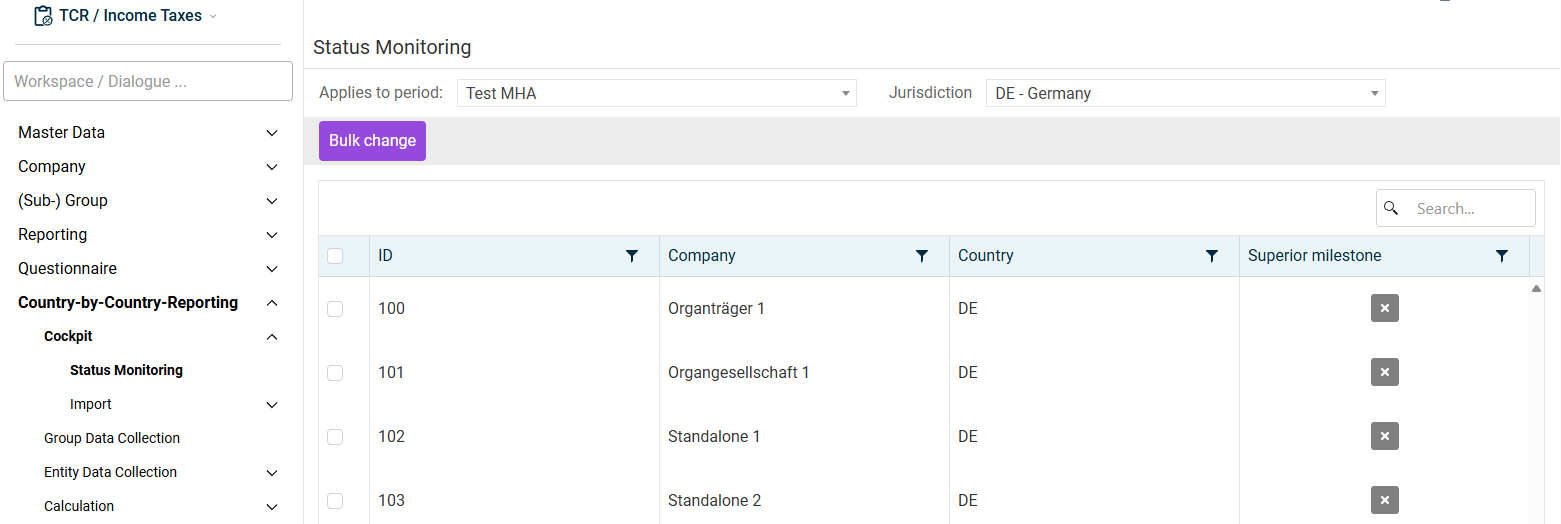Viewport: 1561px width, 524px height.
Task: Click the Workspace / Dialogue search field
Action: click(148, 81)
